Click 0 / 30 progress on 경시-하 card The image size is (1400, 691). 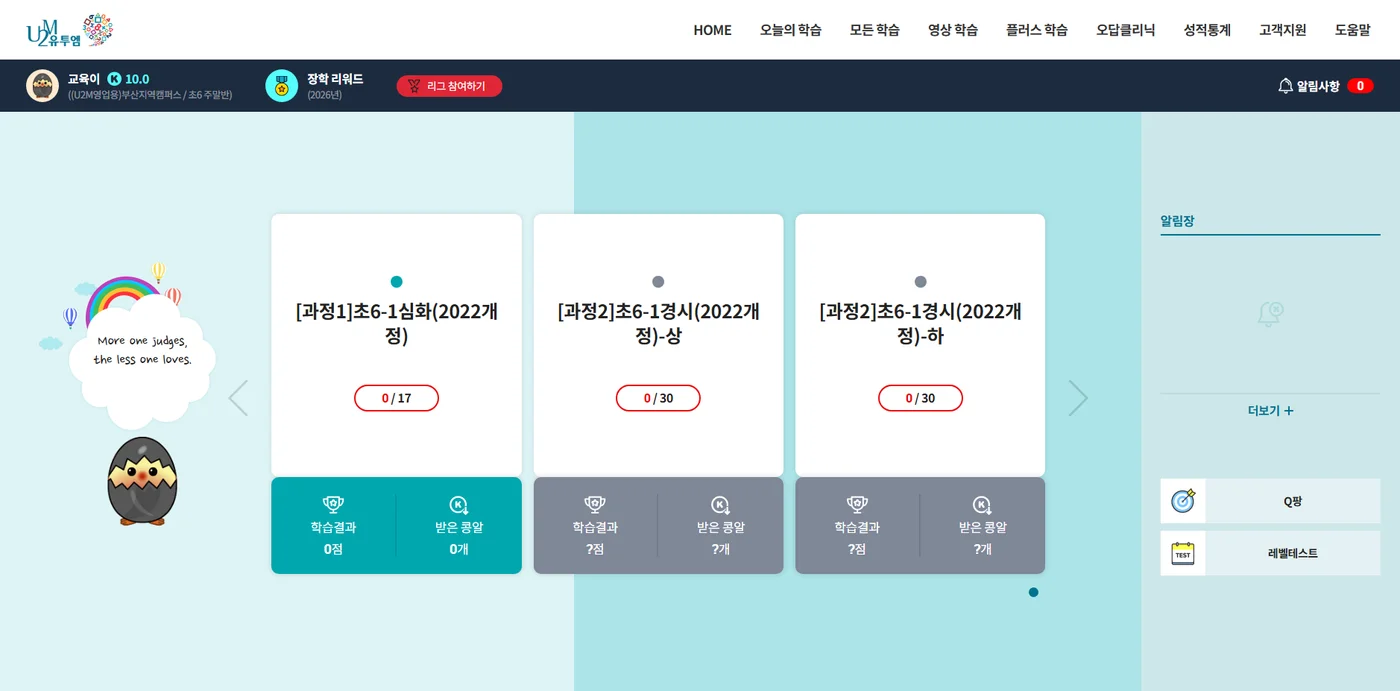point(920,398)
